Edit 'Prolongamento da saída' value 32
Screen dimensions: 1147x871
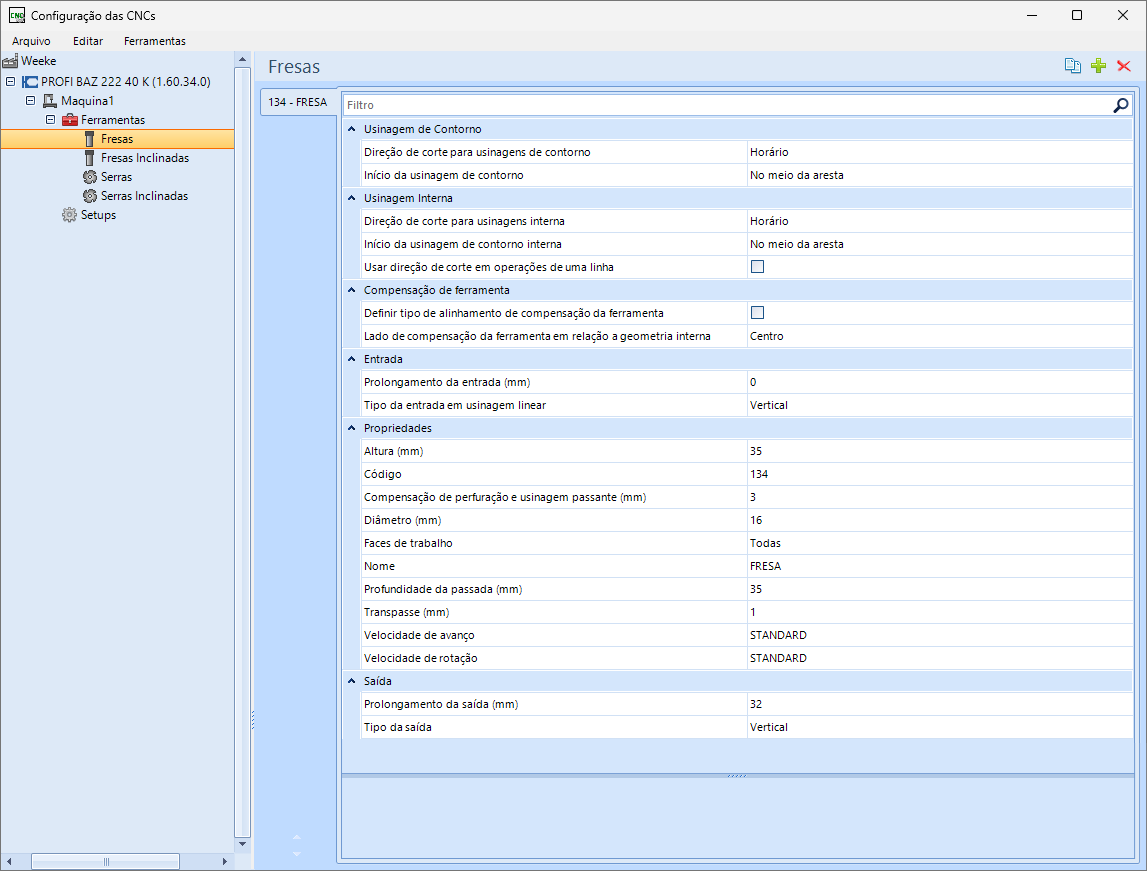pyautogui.click(x=940, y=705)
